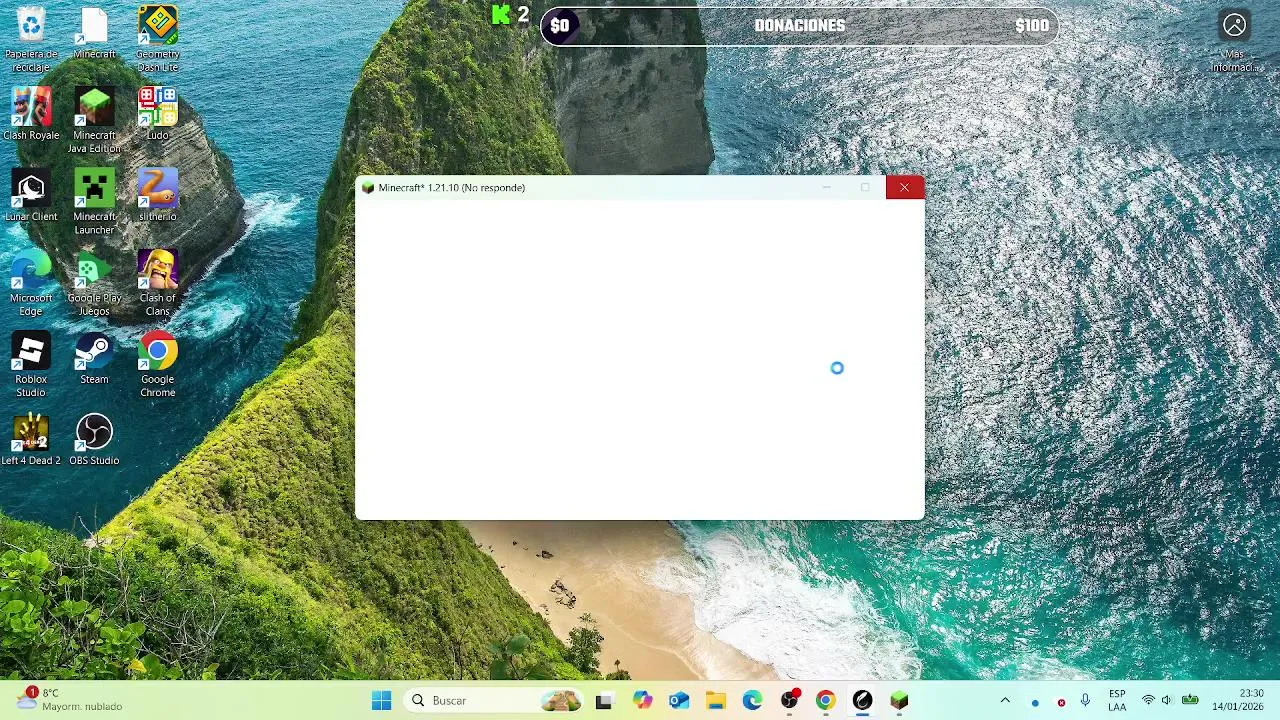Select the Geometry Dash Lite desktop icon
1280x720 pixels.
(x=157, y=40)
